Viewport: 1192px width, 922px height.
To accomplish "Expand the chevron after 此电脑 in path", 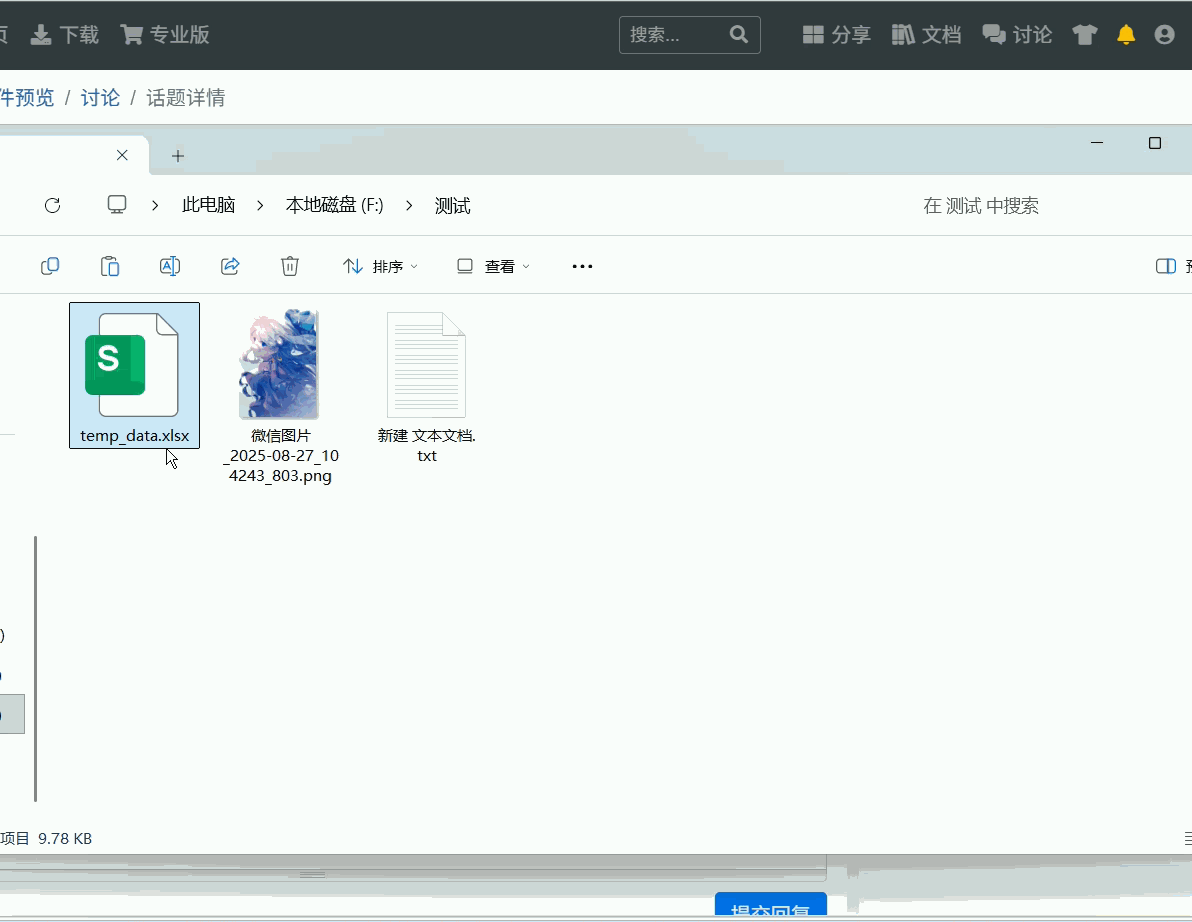I will [260, 205].
